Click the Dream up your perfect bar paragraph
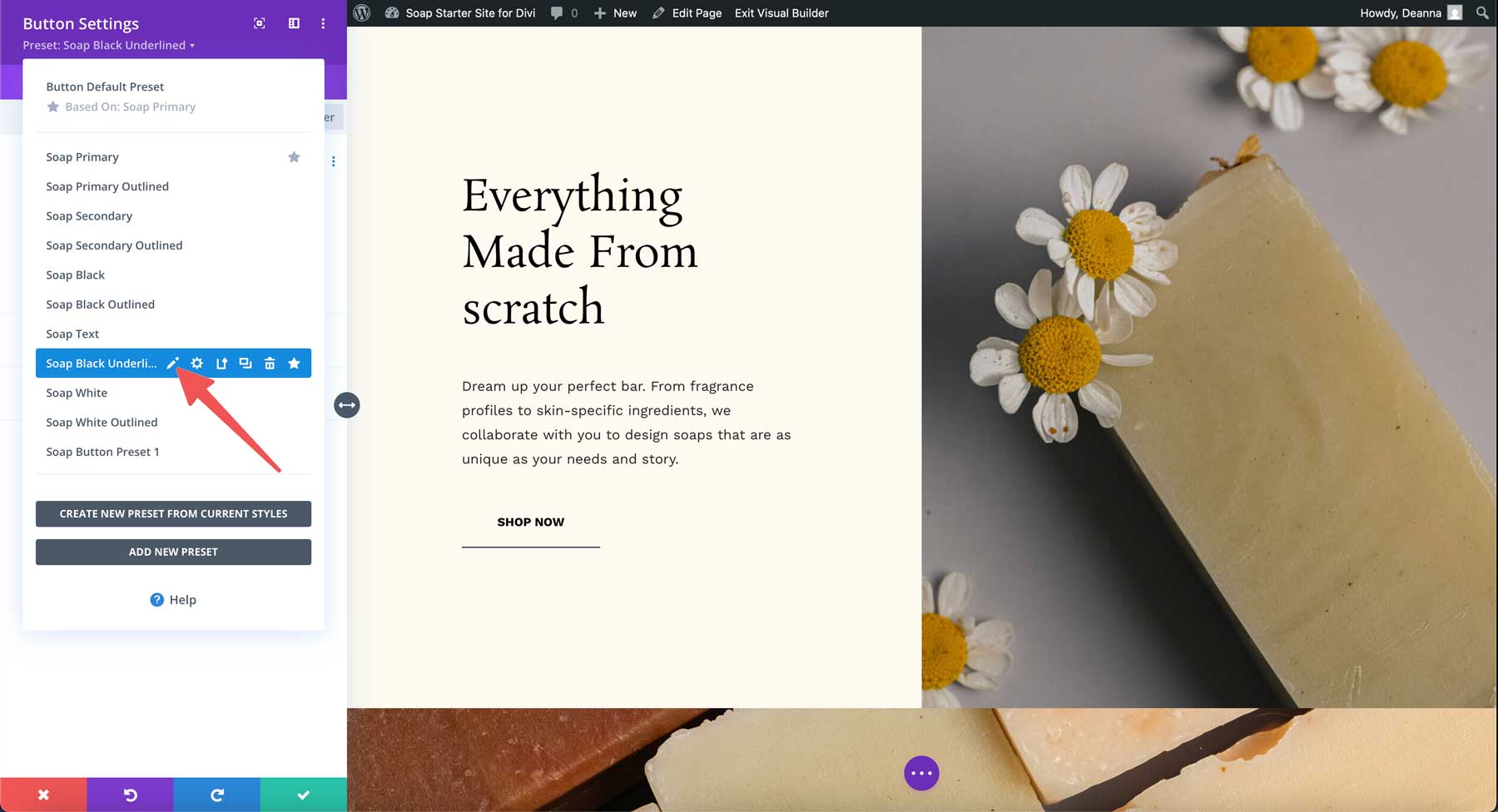This screenshot has width=1498, height=812. pyautogui.click(x=627, y=423)
